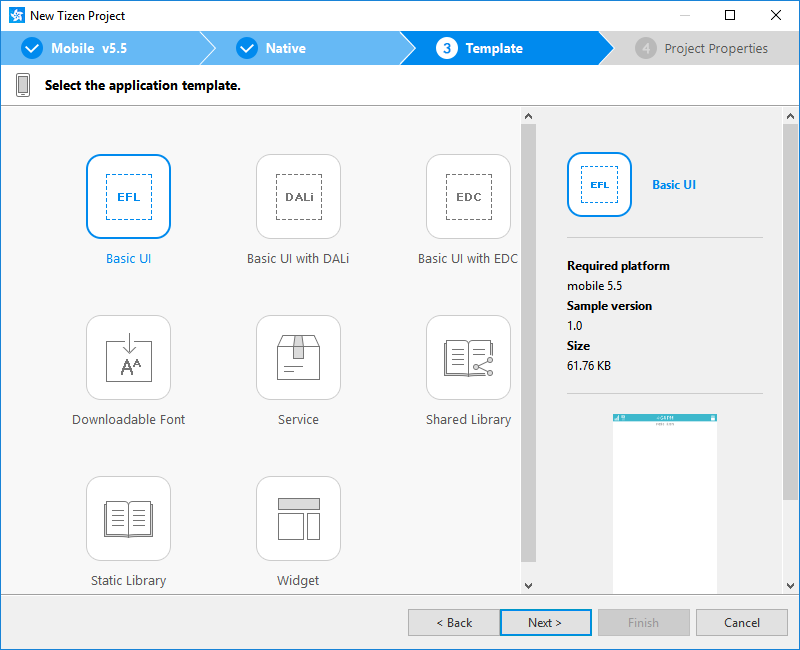
Task: Select the Static Library template
Action: tap(128, 519)
